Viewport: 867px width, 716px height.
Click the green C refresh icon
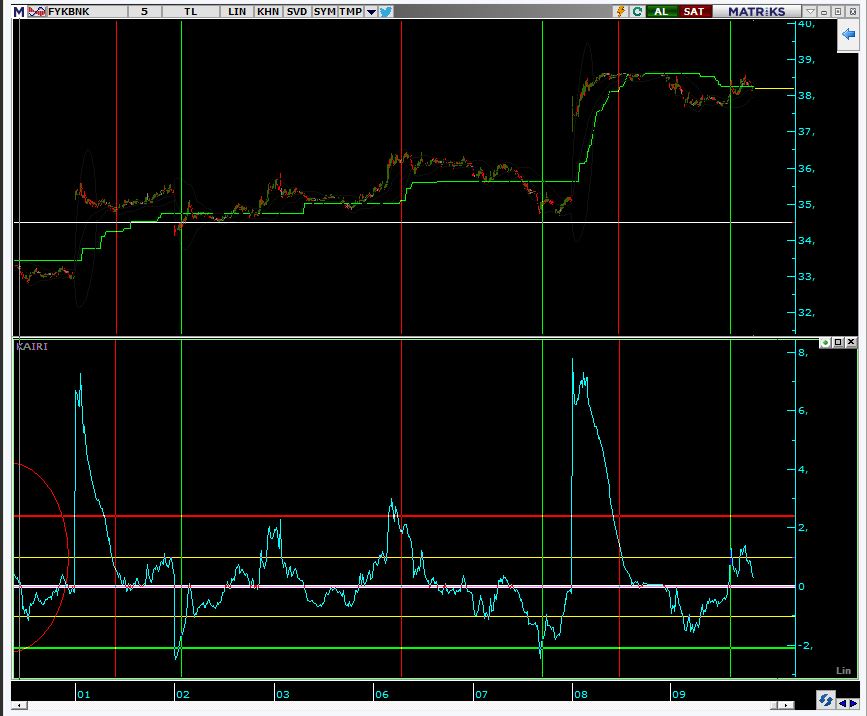point(637,11)
